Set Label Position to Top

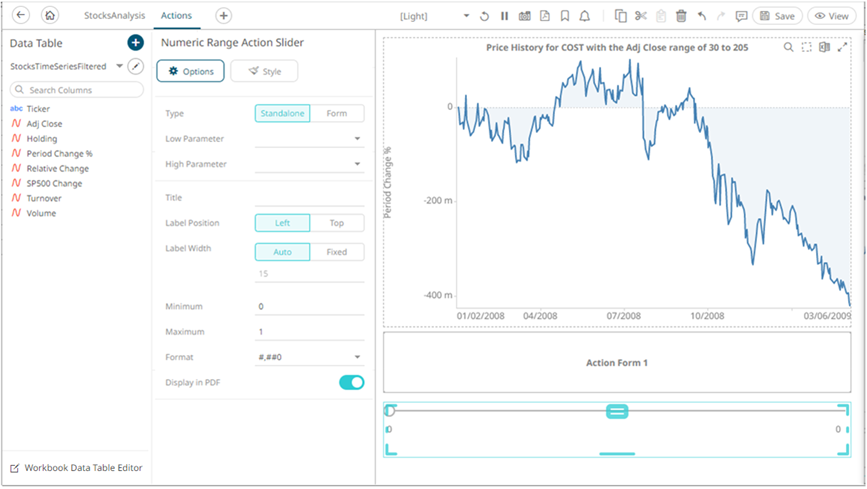pos(337,223)
